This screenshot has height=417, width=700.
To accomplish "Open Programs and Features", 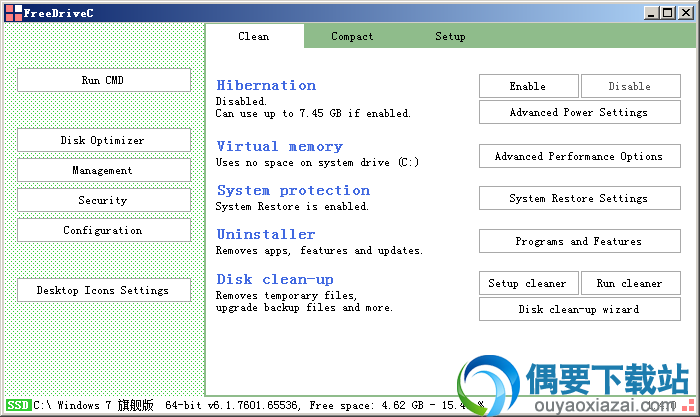I will pyautogui.click(x=579, y=241).
